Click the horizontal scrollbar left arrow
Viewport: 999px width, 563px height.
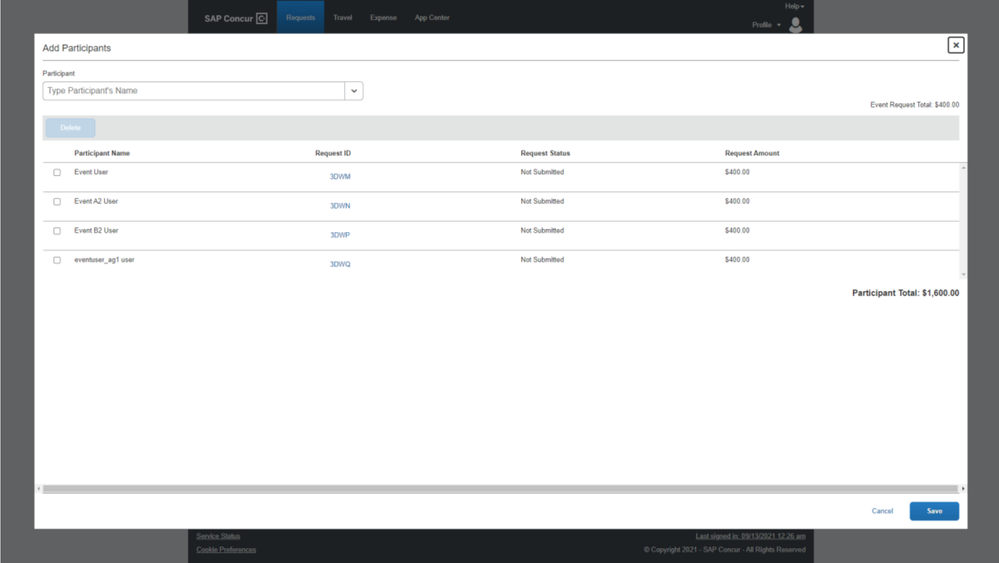click(x=39, y=489)
